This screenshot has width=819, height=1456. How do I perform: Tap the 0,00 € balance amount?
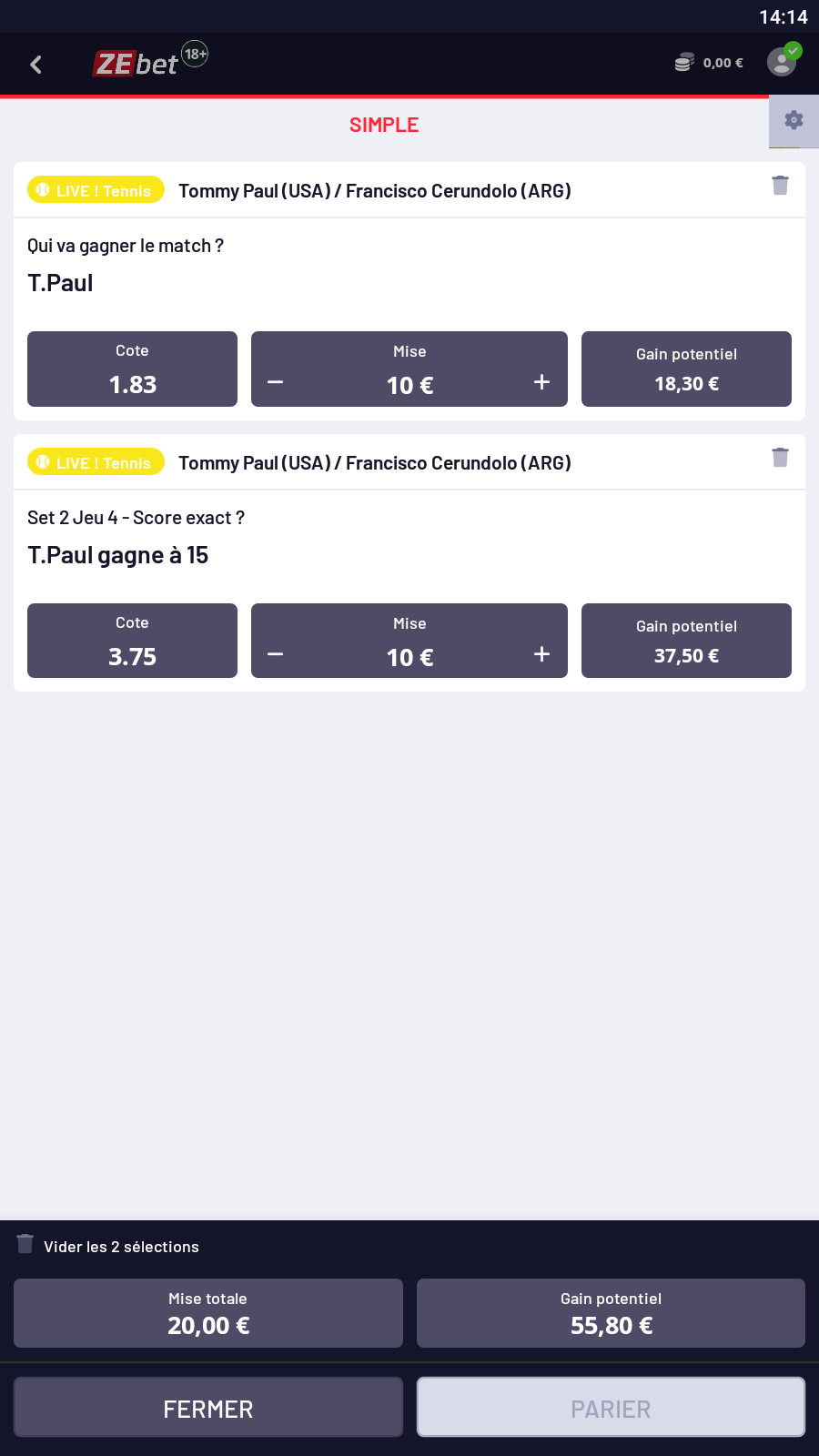point(723,63)
